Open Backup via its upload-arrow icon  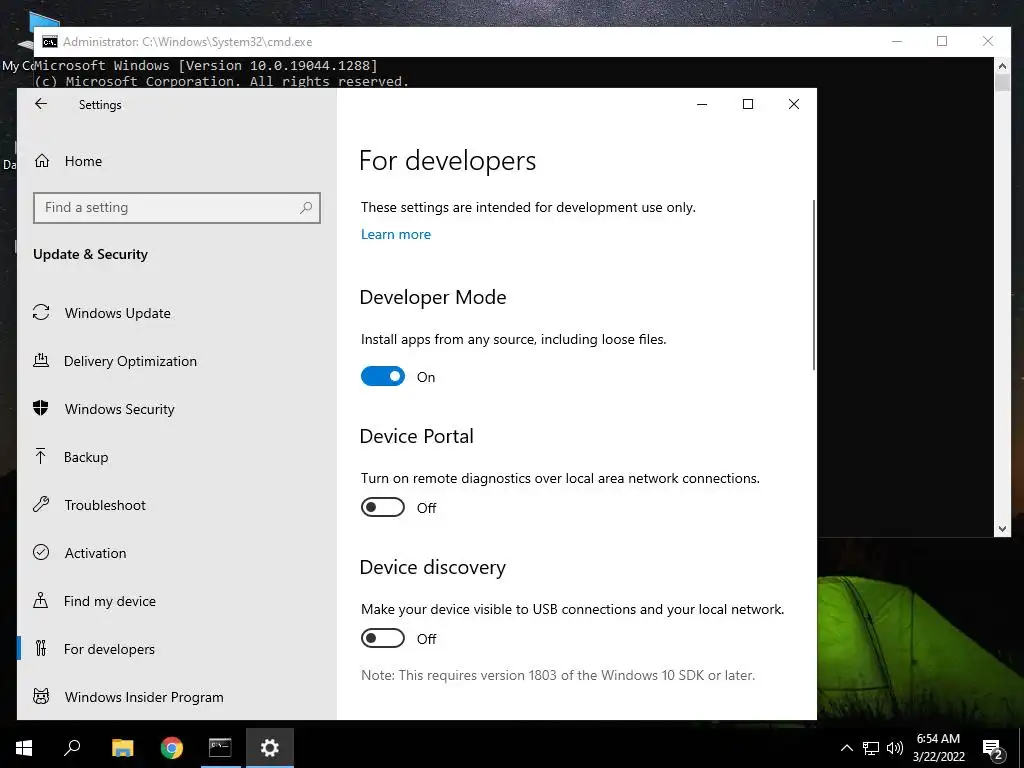pos(41,456)
